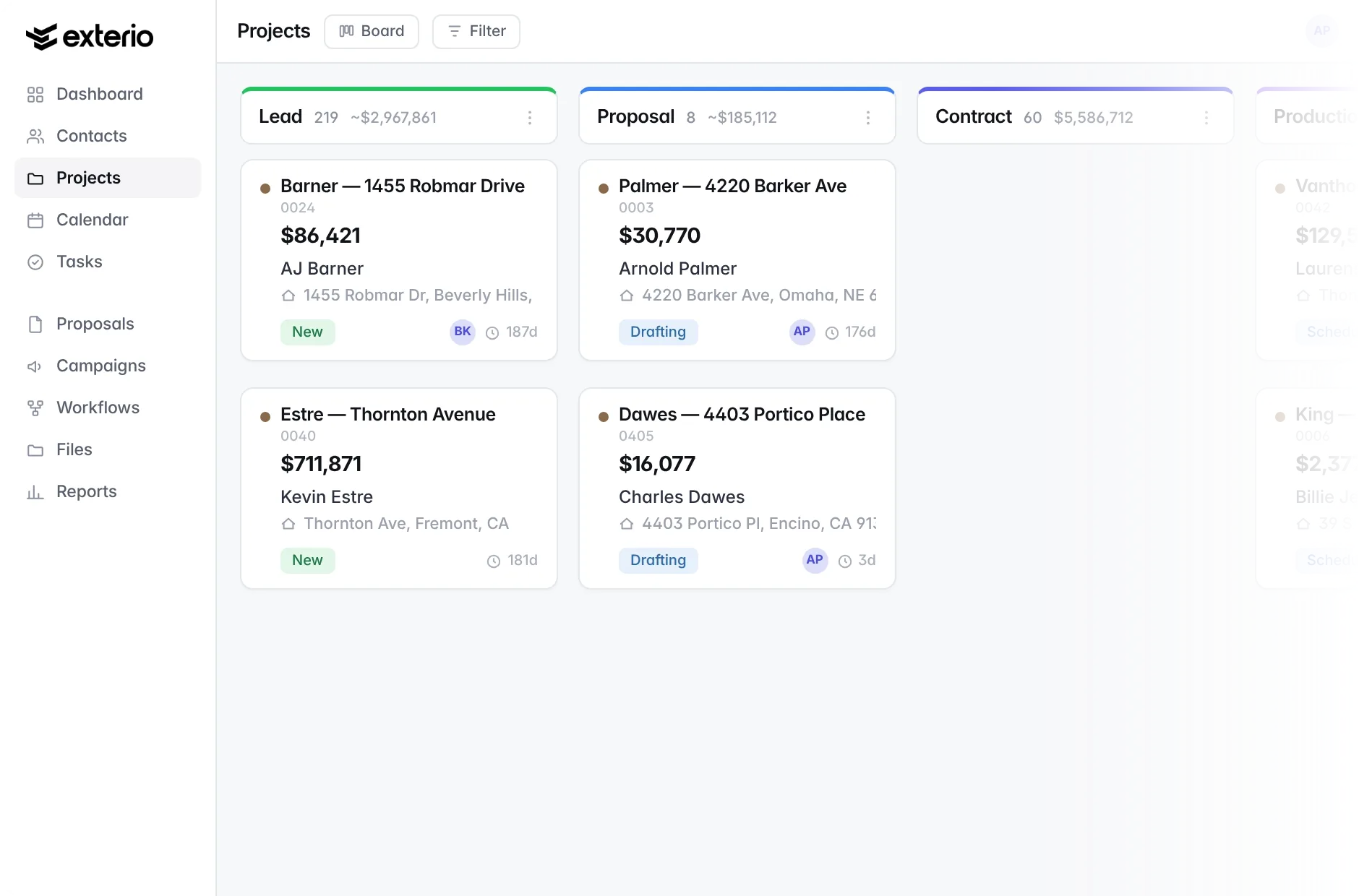Image resolution: width=1359 pixels, height=896 pixels.
Task: Click the Tasks checkmark icon
Action: (35, 262)
